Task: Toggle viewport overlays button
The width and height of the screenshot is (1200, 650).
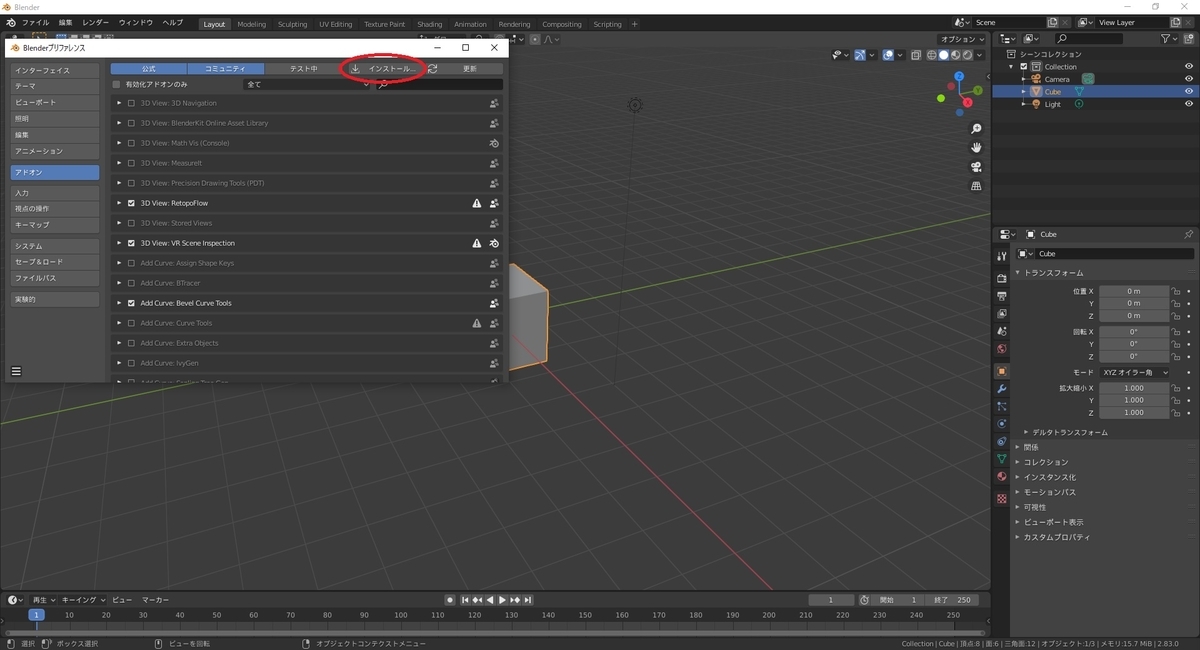Action: (x=887, y=55)
